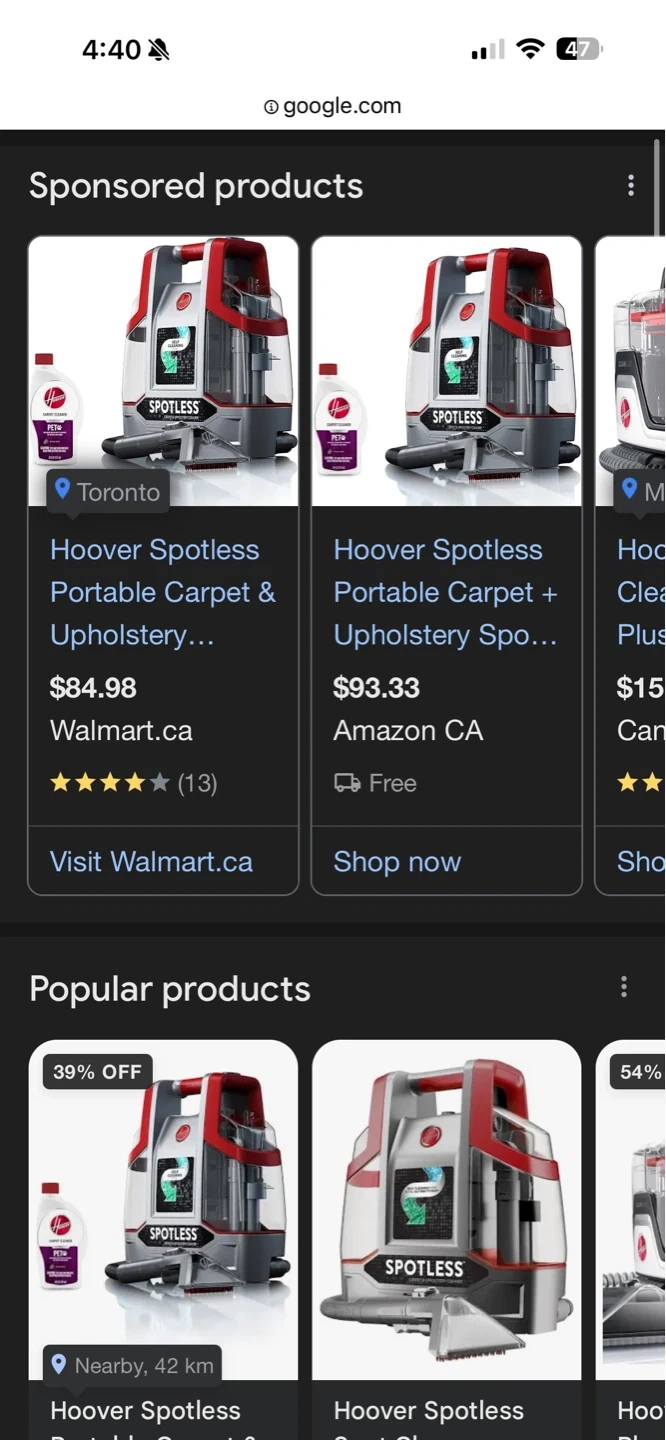Click Visit Walmart.ca link

click(151, 862)
